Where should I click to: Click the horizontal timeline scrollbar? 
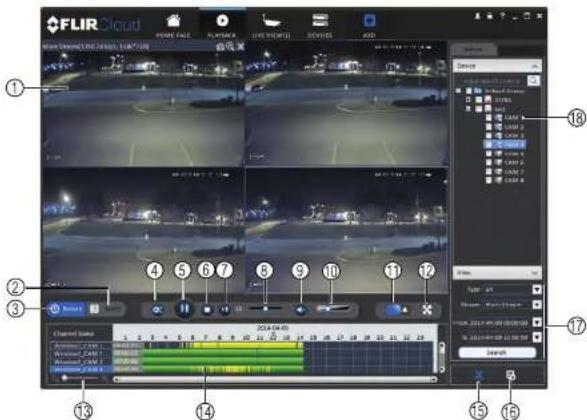pos(275,380)
